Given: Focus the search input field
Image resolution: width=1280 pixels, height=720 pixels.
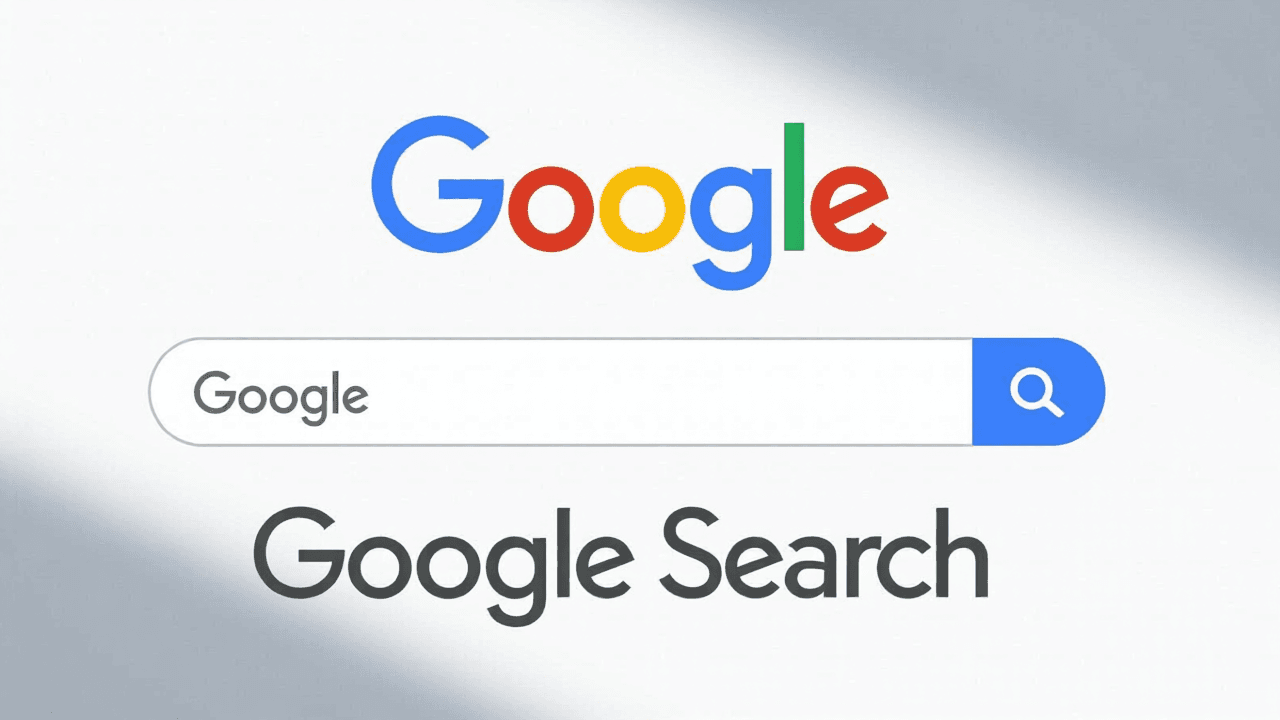Looking at the screenshot, I should (561, 392).
